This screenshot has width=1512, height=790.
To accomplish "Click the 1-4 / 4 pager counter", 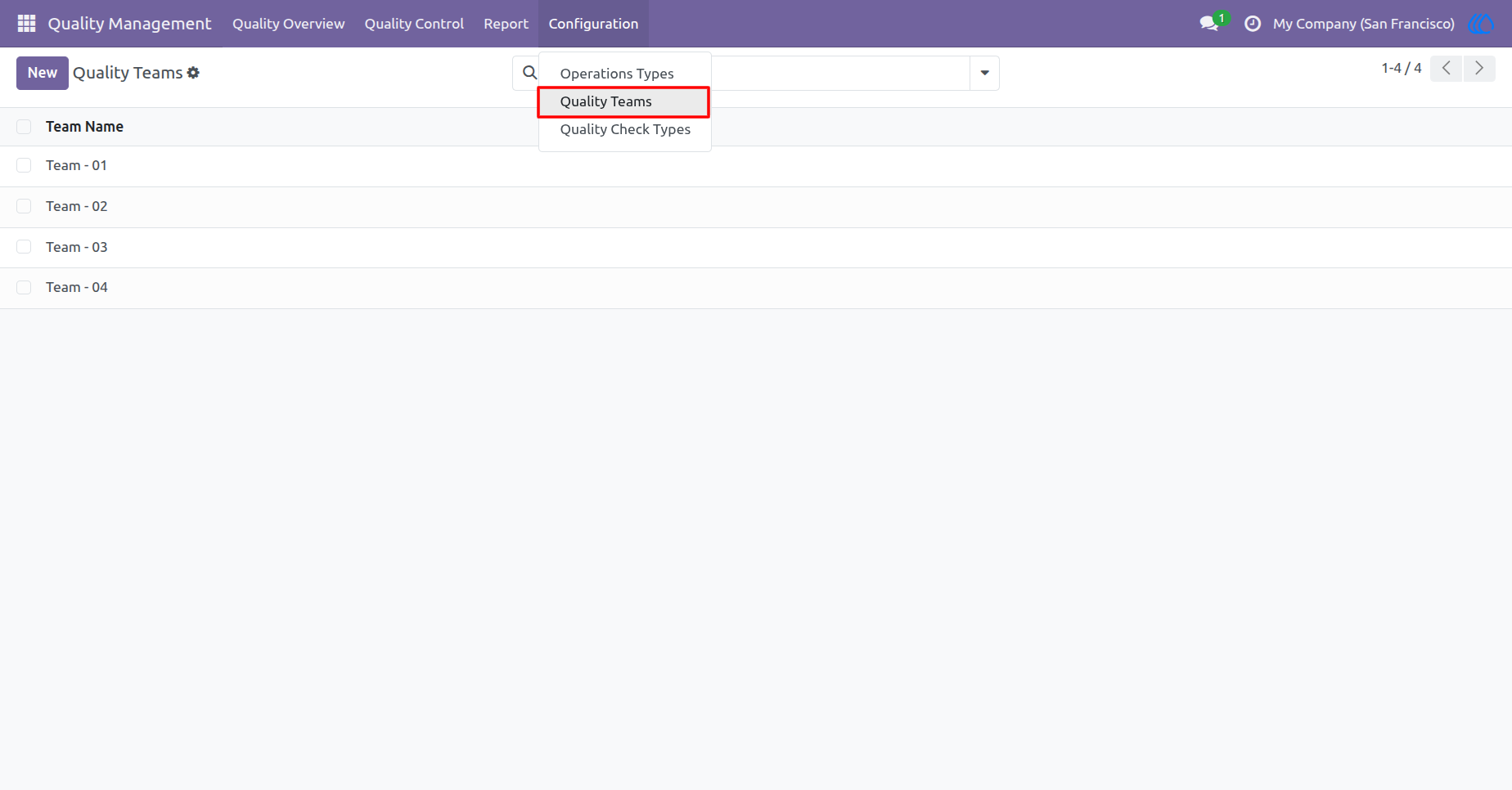I will tap(1401, 69).
